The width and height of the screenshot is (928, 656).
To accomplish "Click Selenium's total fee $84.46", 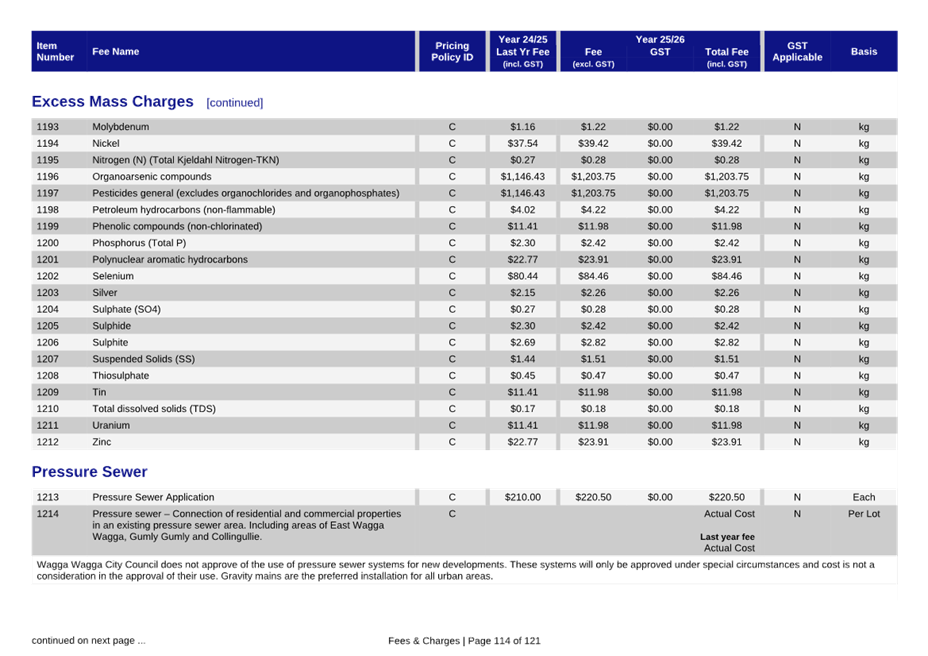I will pos(727,276).
